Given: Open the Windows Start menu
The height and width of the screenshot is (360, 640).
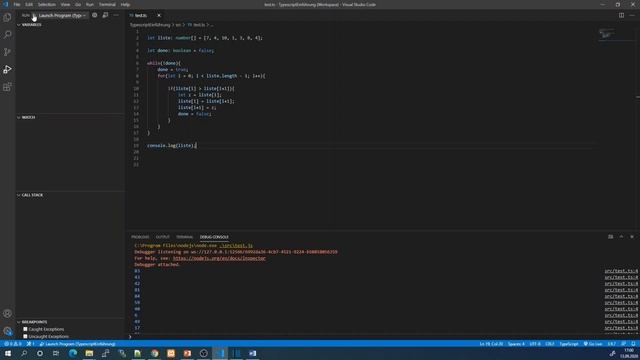Looking at the screenshot, I should (7, 353).
